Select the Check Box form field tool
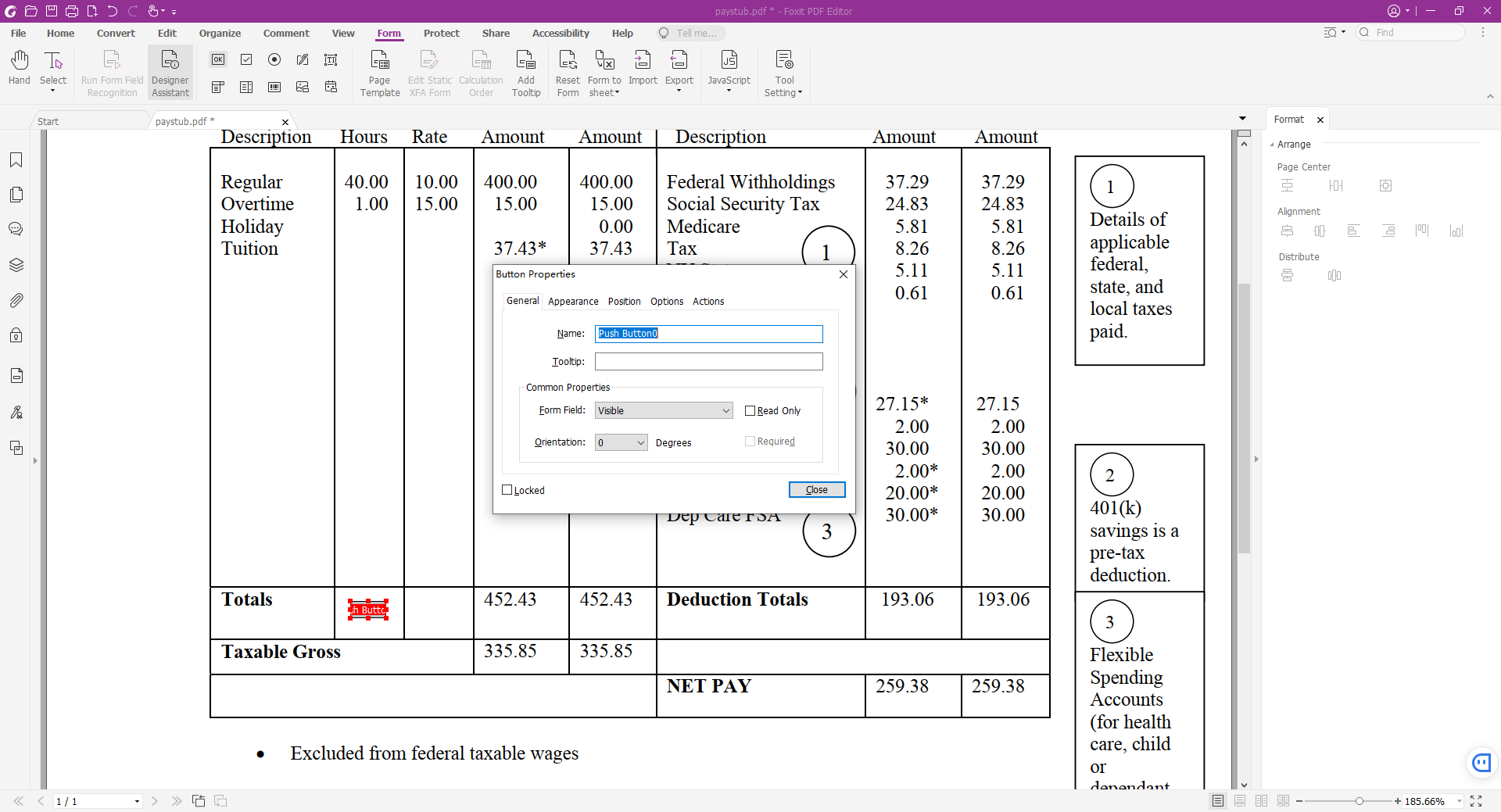Screen dimensions: 1501x812 pos(246,59)
